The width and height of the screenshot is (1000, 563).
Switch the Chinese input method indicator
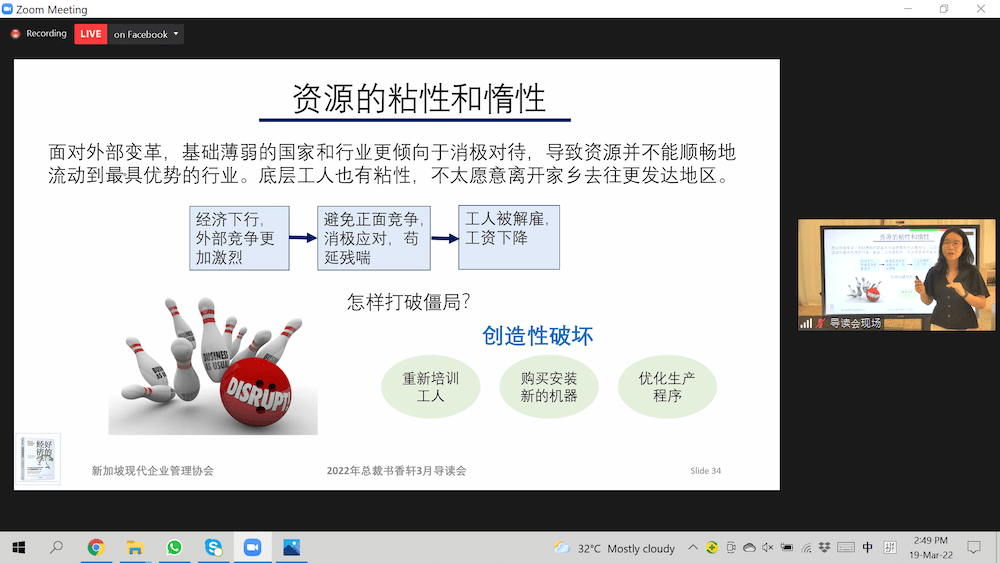(x=867, y=548)
